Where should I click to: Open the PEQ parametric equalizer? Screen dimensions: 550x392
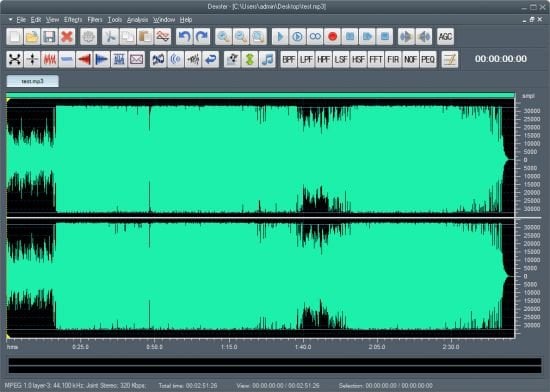[x=428, y=59]
